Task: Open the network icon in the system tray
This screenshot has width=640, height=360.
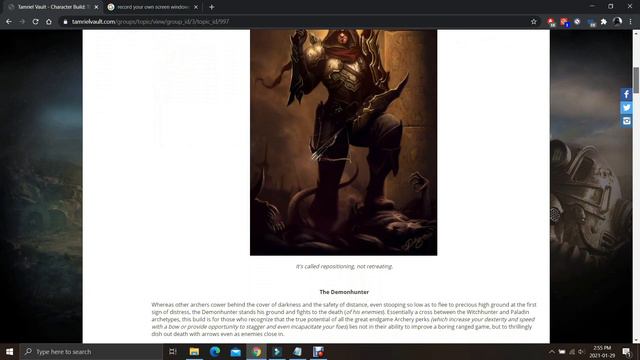Action: pos(572,351)
